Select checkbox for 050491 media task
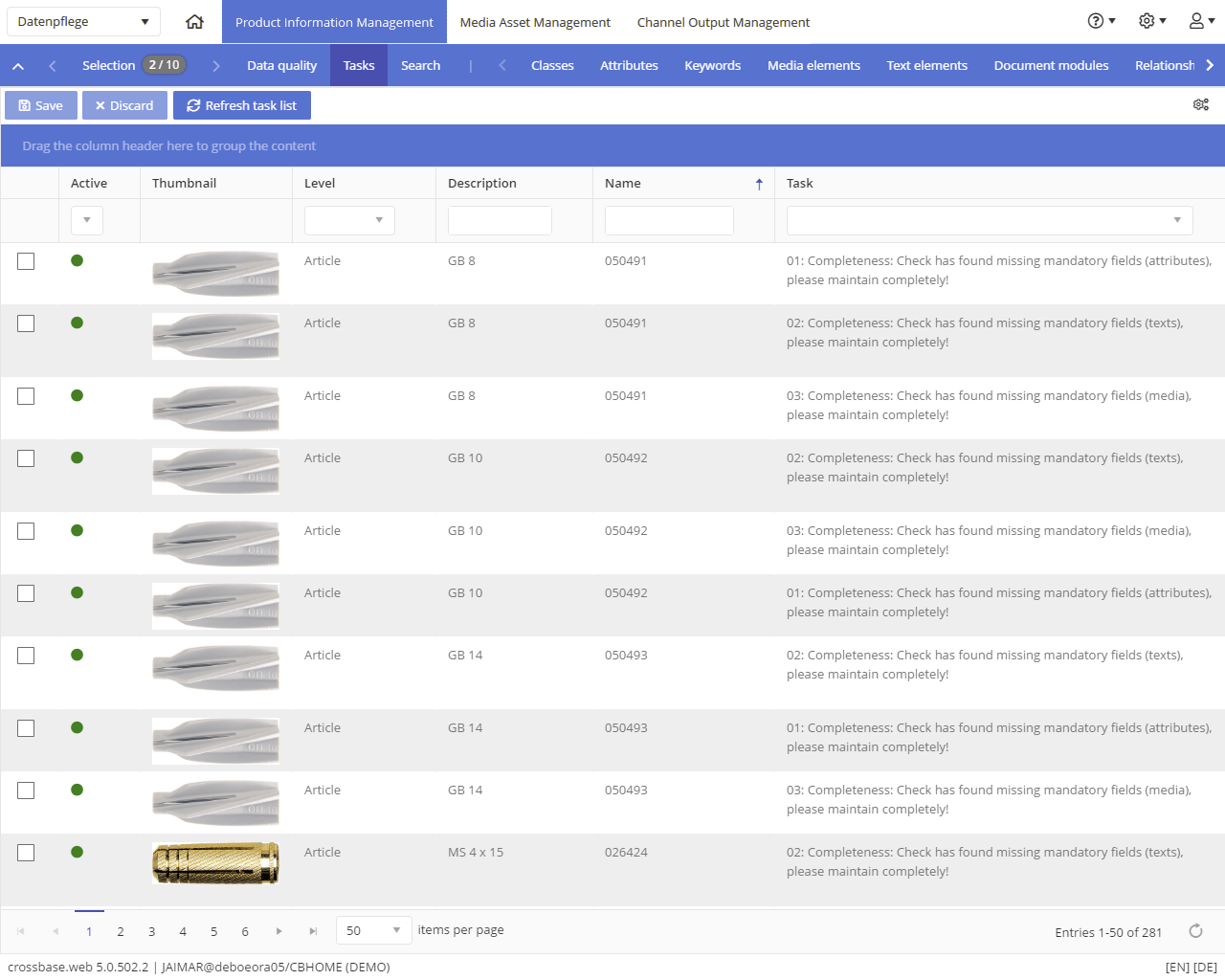The image size is (1225, 980). [26, 396]
